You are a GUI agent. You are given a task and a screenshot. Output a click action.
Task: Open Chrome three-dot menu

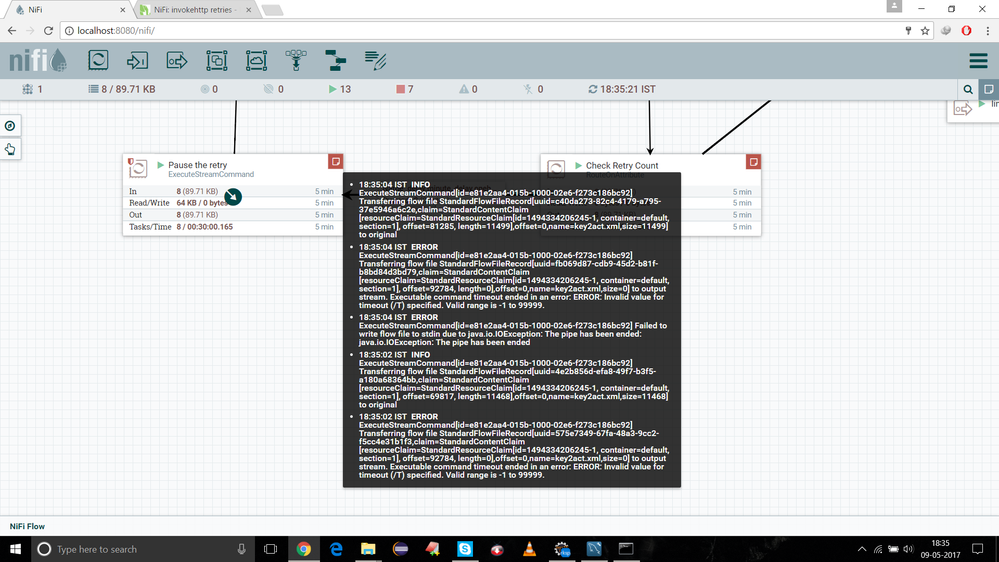(988, 31)
